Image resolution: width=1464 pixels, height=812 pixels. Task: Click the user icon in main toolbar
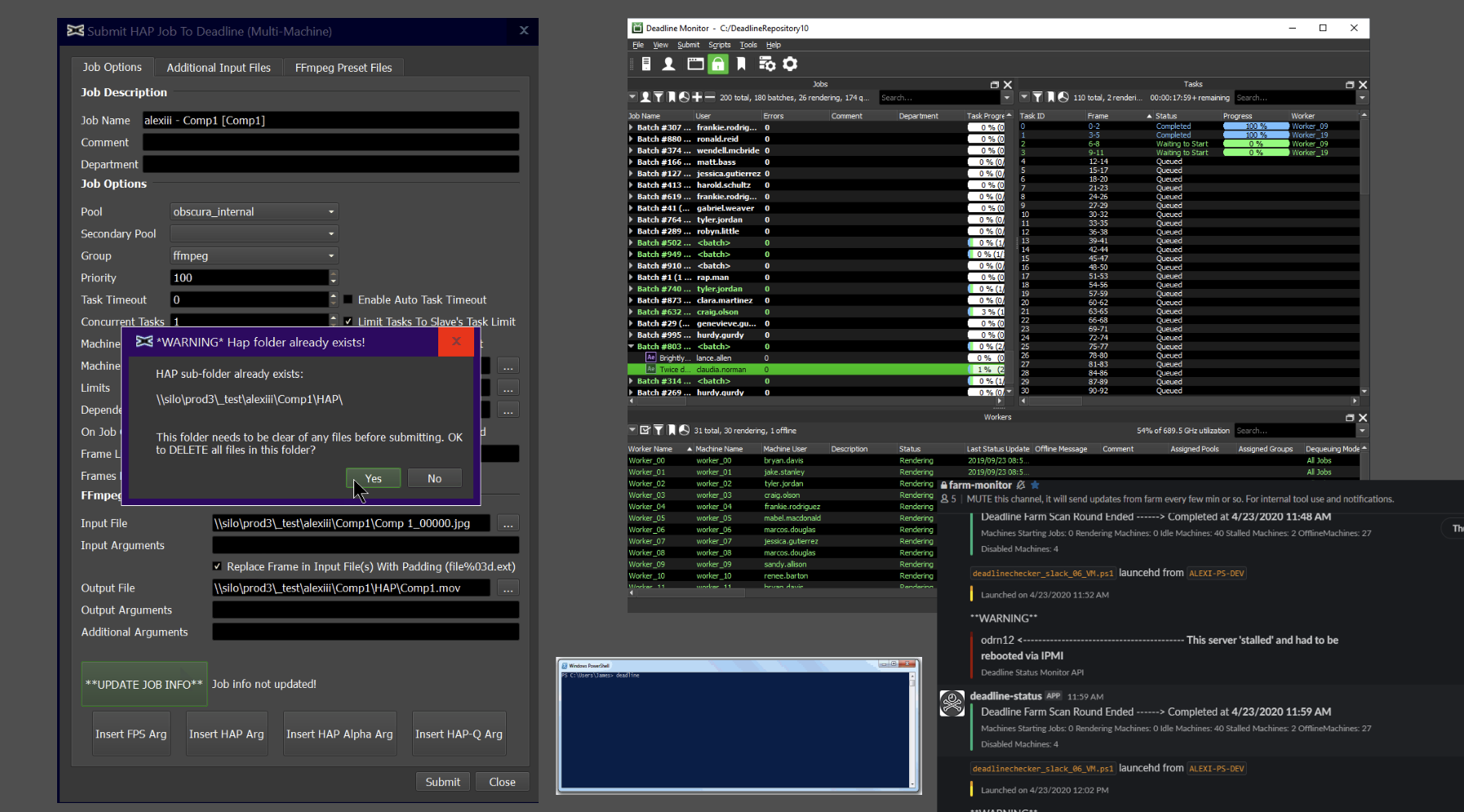(668, 64)
